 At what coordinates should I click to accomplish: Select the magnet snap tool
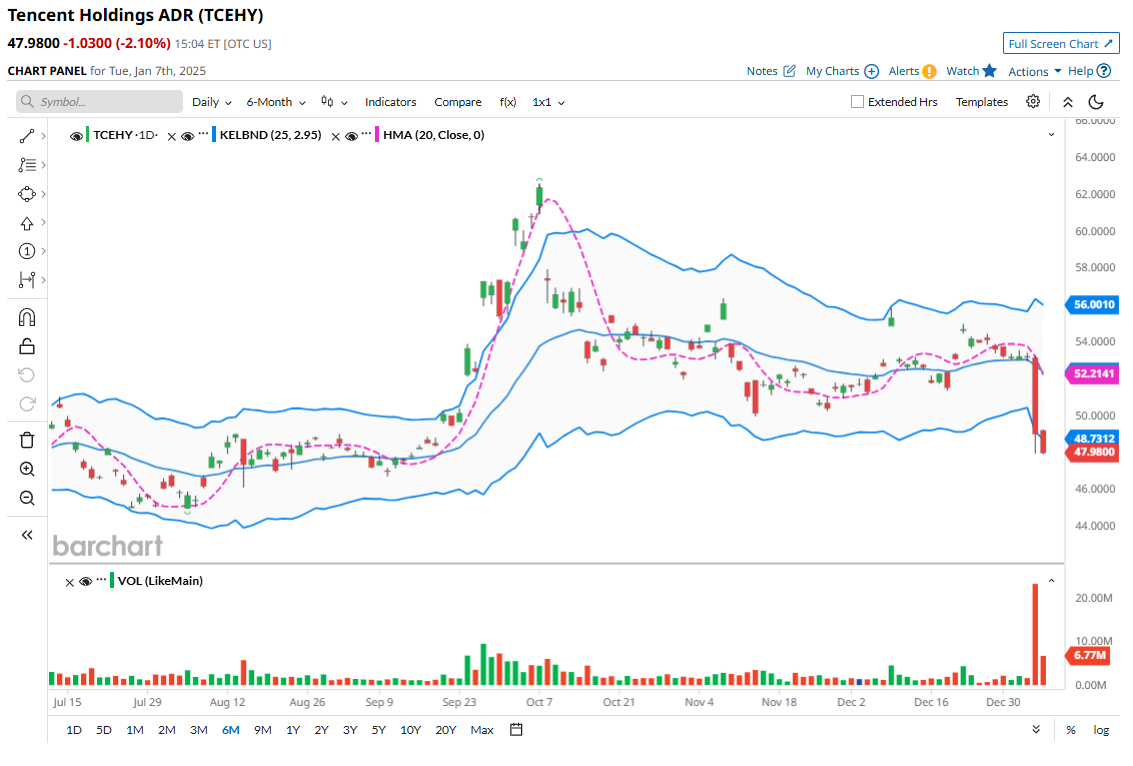(x=27, y=317)
